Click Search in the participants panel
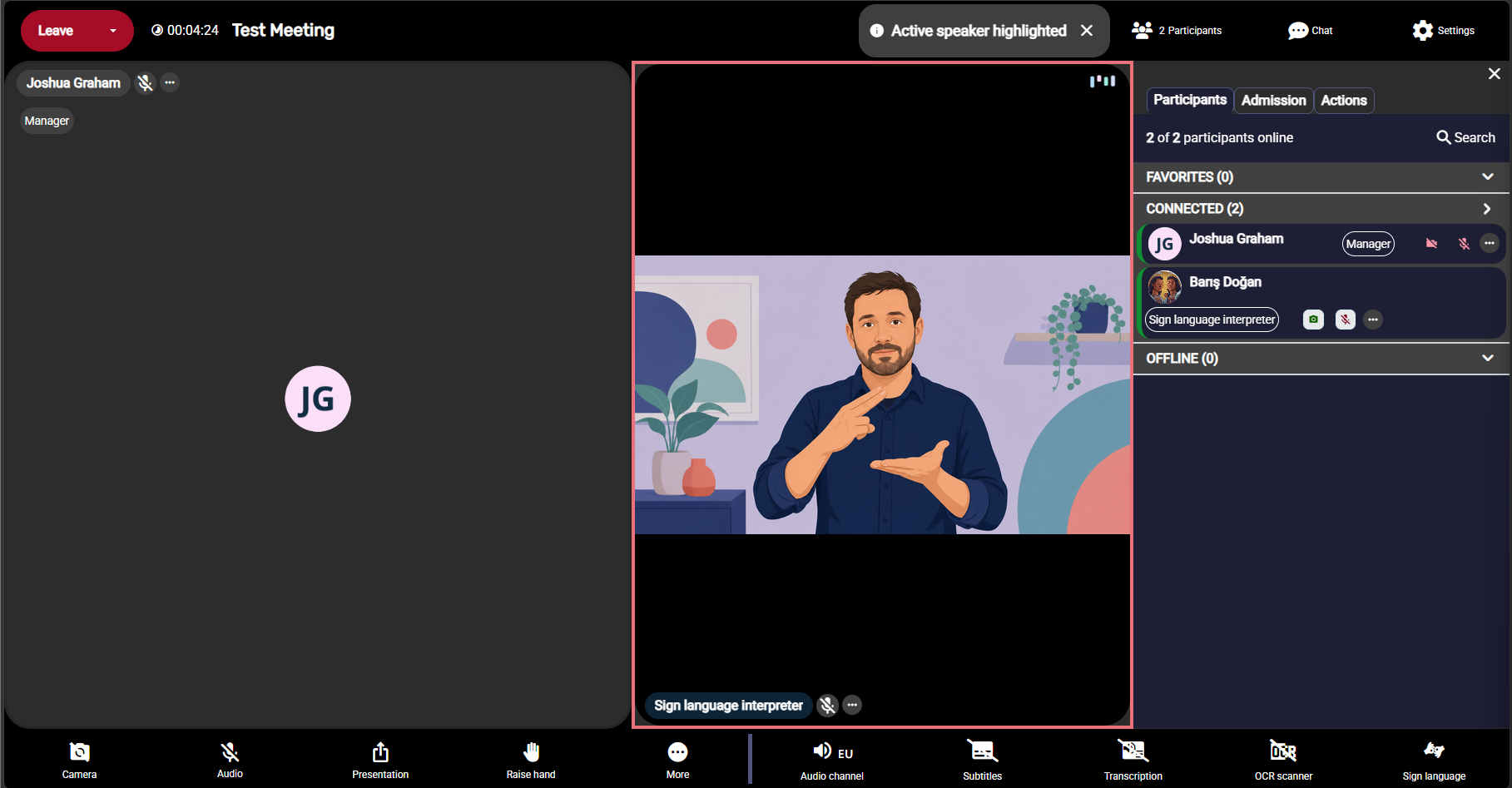 tap(1465, 137)
